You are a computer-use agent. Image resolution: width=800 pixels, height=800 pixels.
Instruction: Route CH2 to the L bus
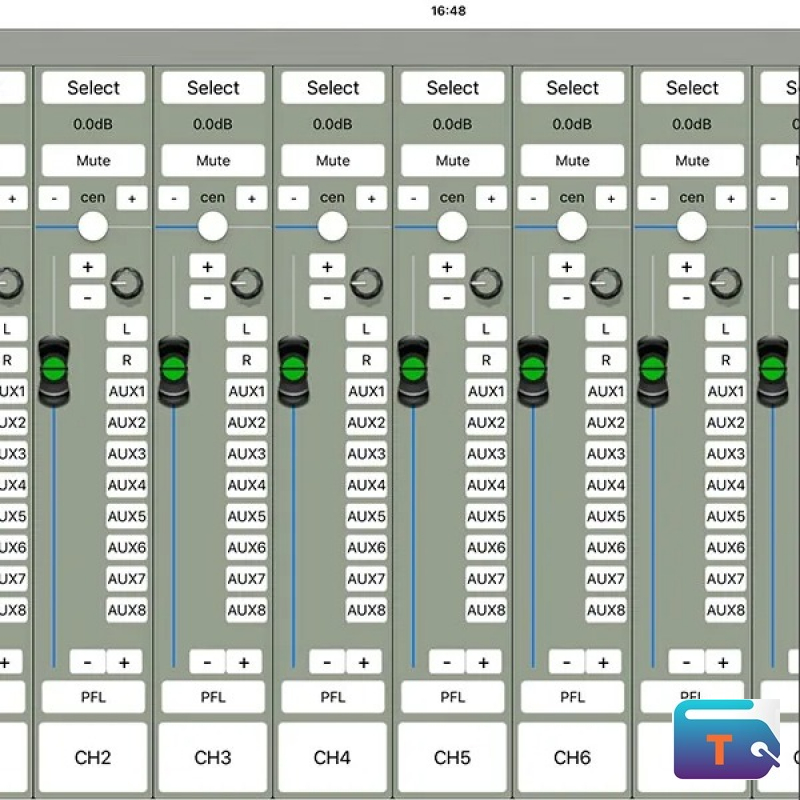click(x=127, y=329)
